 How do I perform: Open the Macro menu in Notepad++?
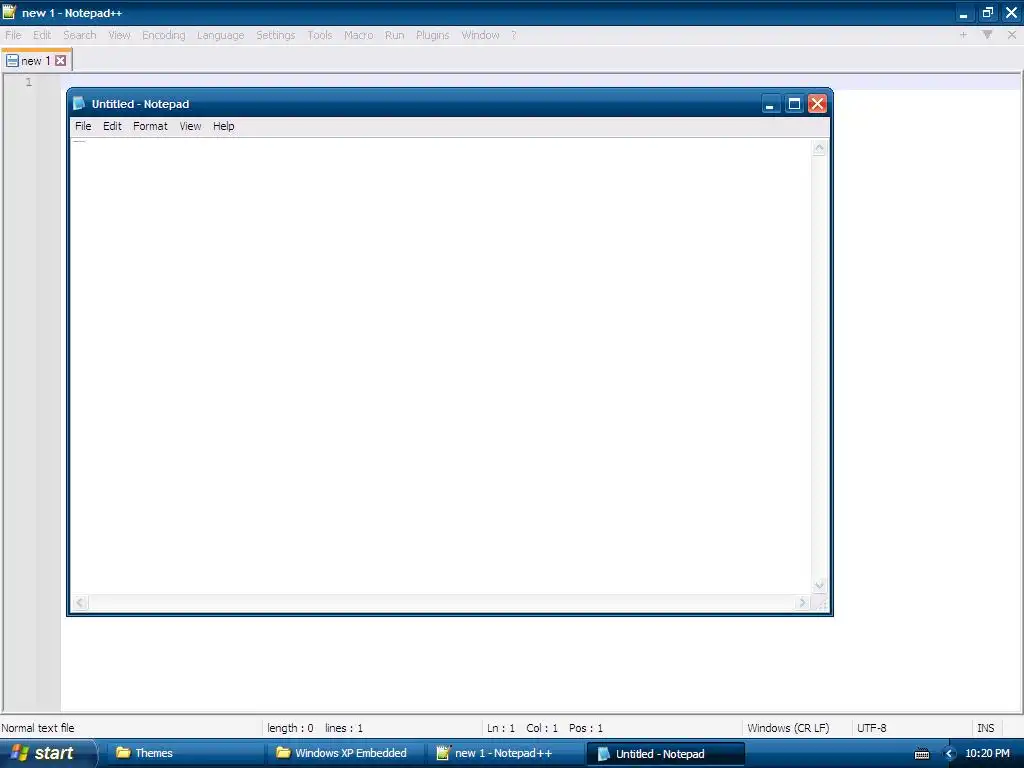click(359, 35)
